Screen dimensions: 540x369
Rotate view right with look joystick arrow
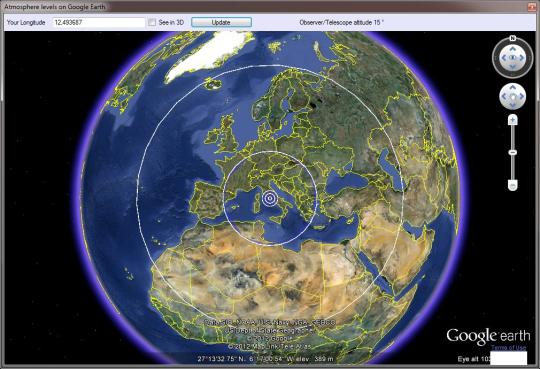pos(522,58)
